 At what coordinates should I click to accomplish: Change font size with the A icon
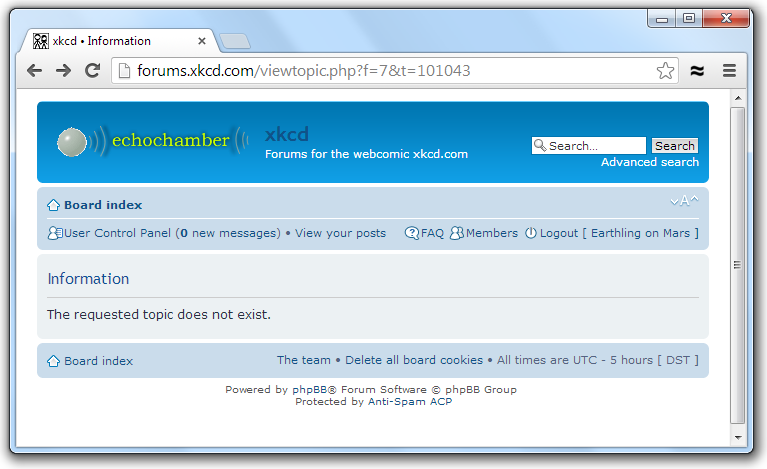[x=684, y=201]
